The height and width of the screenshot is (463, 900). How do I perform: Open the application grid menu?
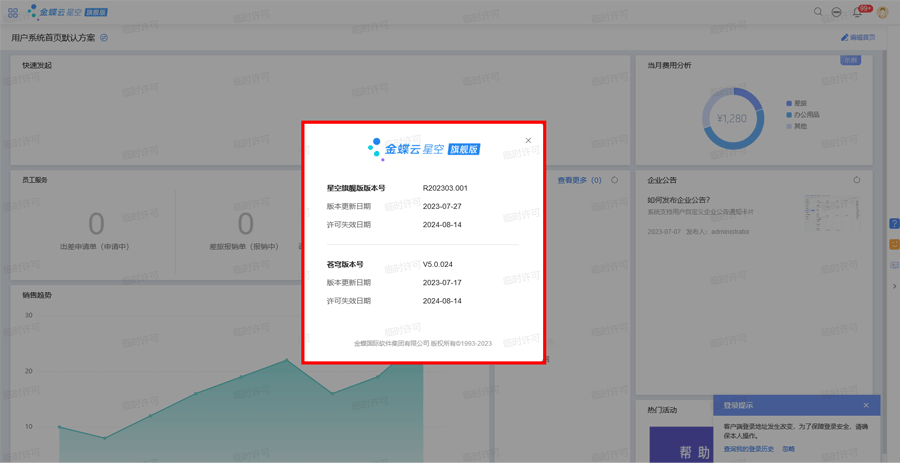pyautogui.click(x=13, y=13)
